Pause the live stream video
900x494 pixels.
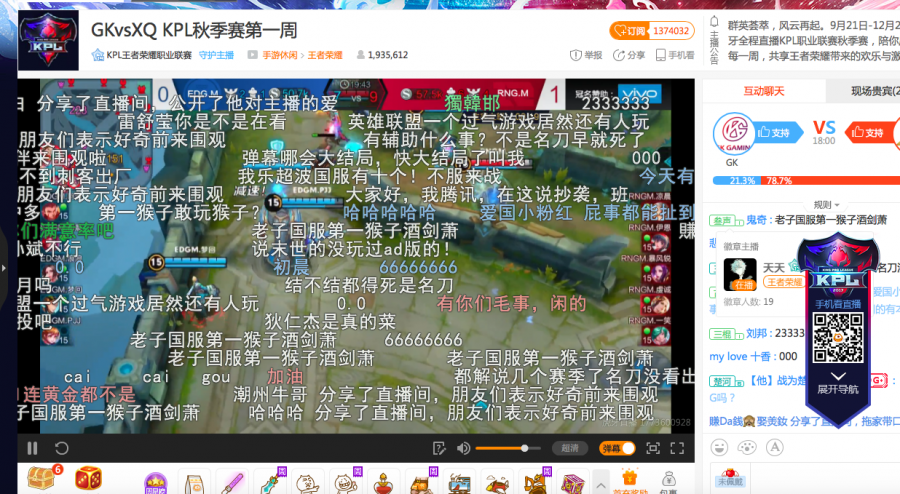pos(32,448)
